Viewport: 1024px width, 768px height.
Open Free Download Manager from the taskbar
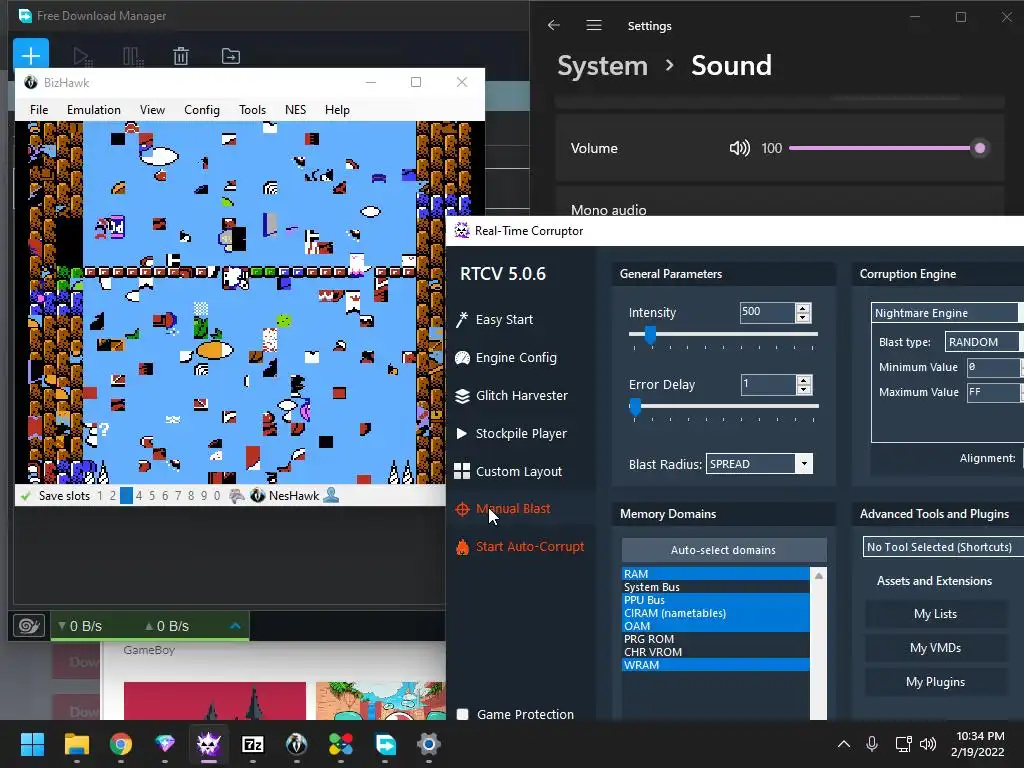[x=385, y=744]
